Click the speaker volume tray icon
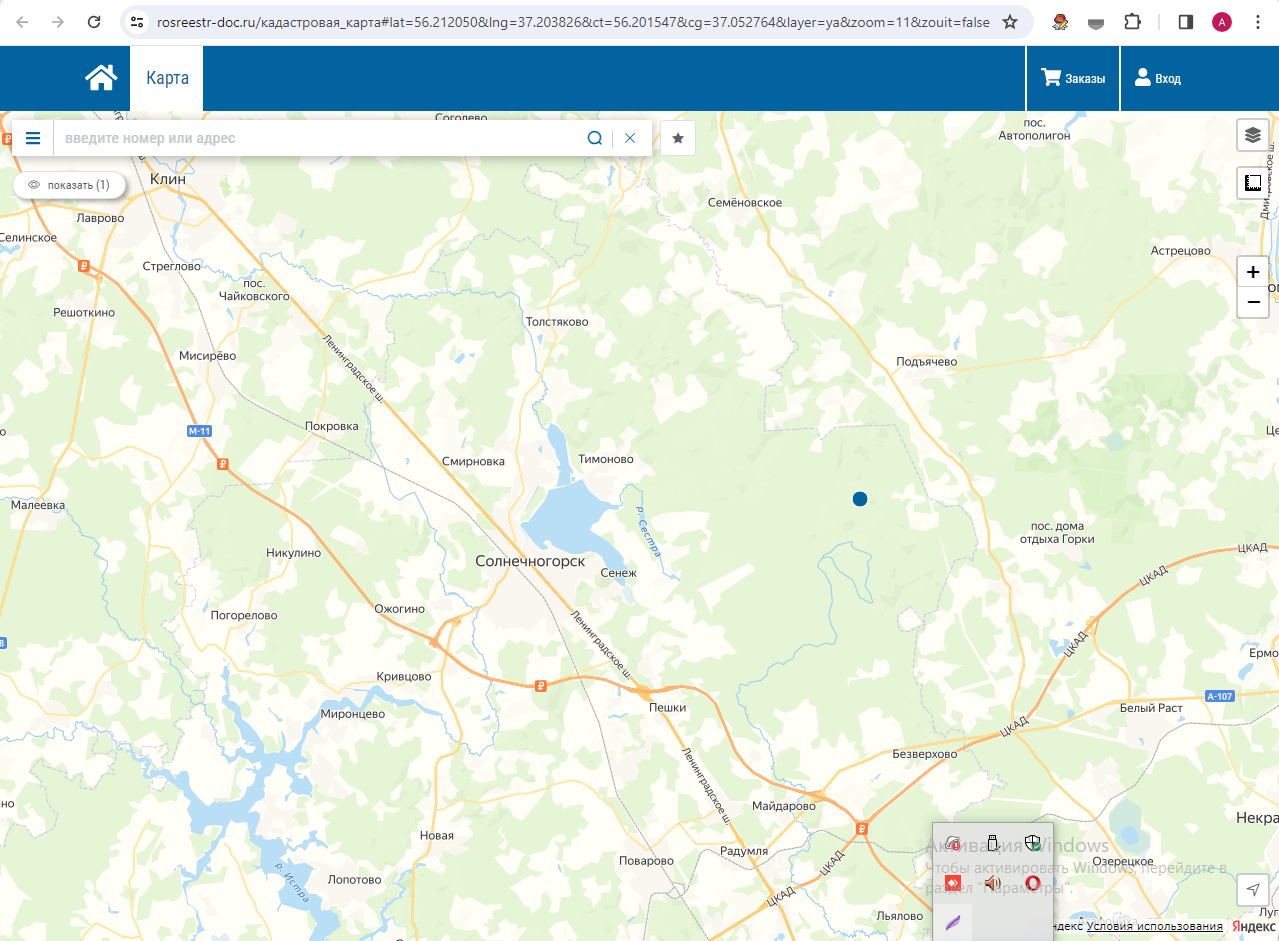 992,883
